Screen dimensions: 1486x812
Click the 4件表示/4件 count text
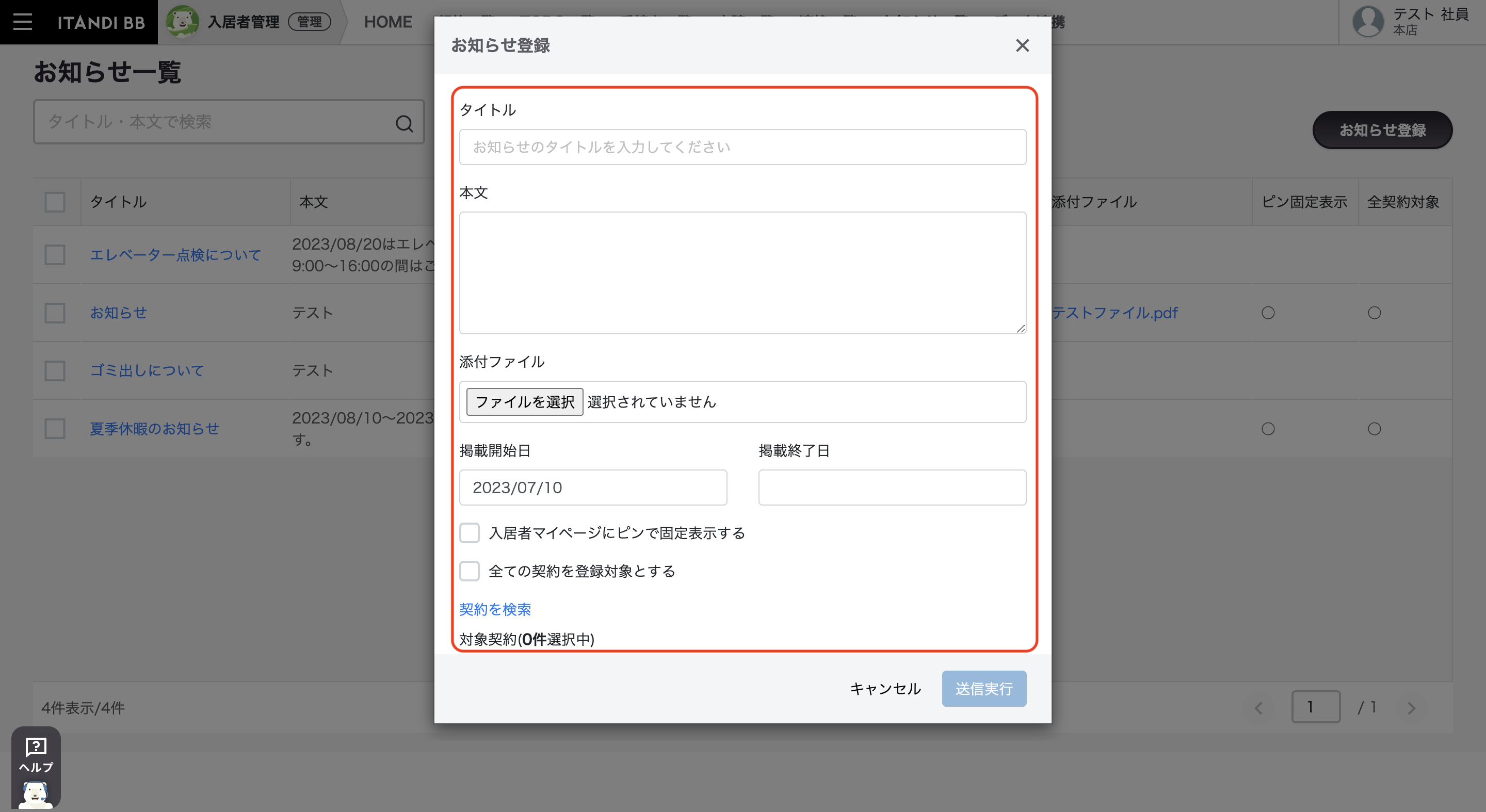point(83,708)
